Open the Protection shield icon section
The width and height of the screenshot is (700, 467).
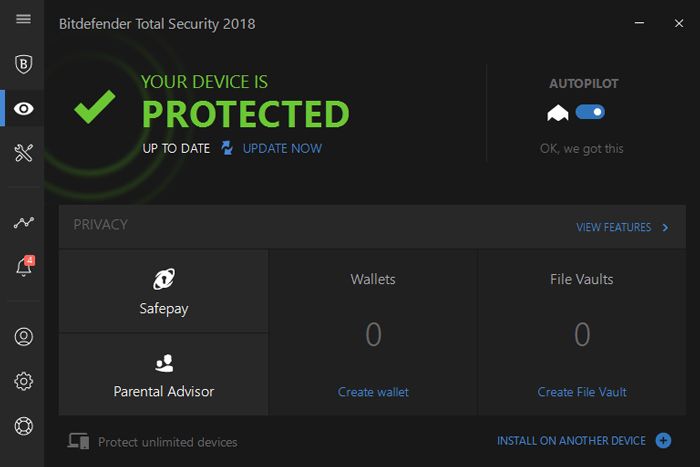click(x=23, y=64)
